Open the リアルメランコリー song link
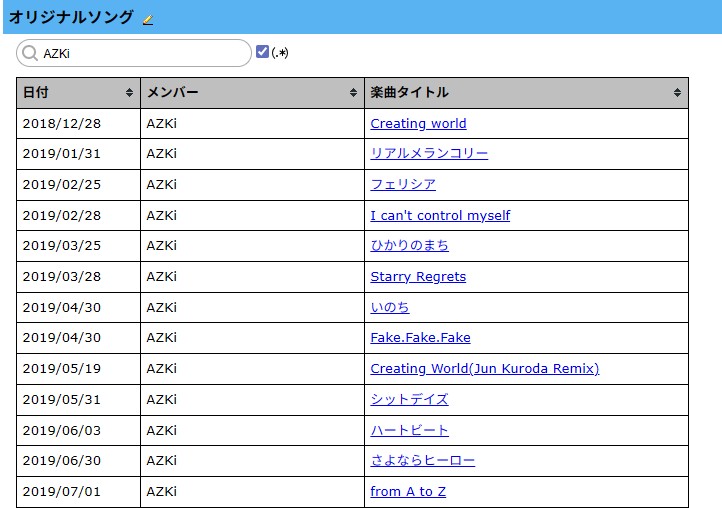 click(x=429, y=154)
